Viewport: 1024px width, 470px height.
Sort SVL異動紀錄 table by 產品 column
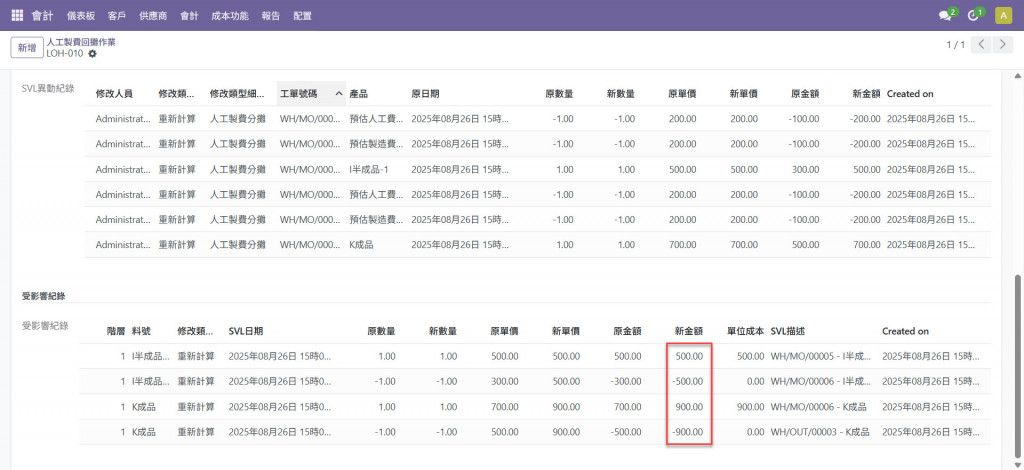point(359,93)
